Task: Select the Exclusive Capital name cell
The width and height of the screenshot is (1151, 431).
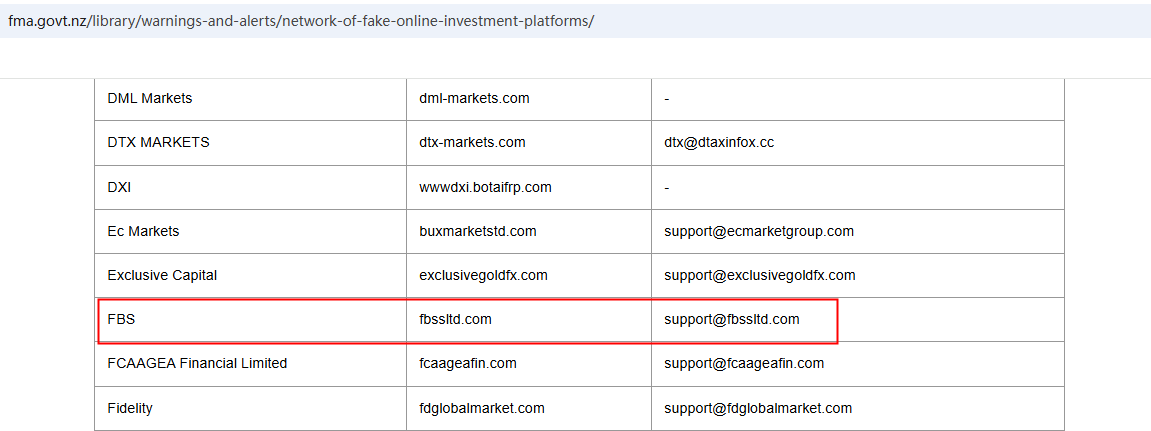Action: point(162,275)
